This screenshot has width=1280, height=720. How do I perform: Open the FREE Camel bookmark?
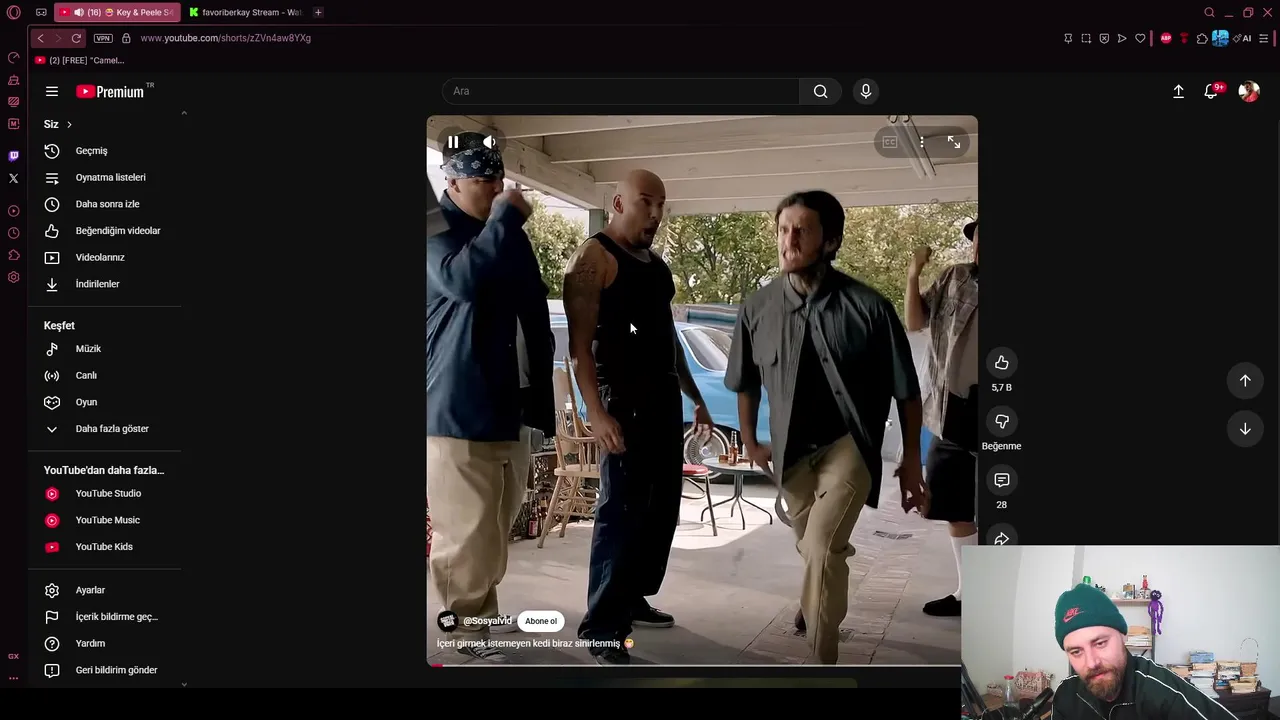[80, 60]
